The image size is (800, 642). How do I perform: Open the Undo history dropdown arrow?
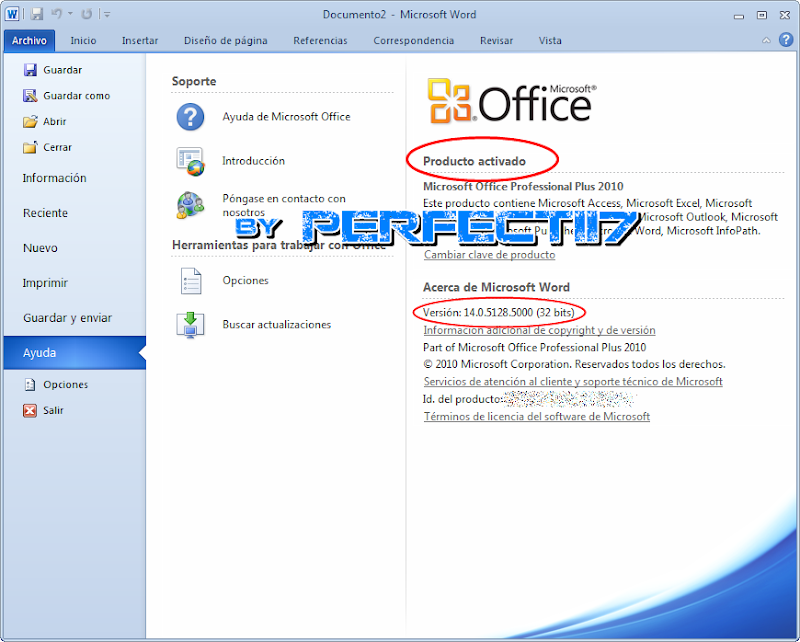point(70,14)
